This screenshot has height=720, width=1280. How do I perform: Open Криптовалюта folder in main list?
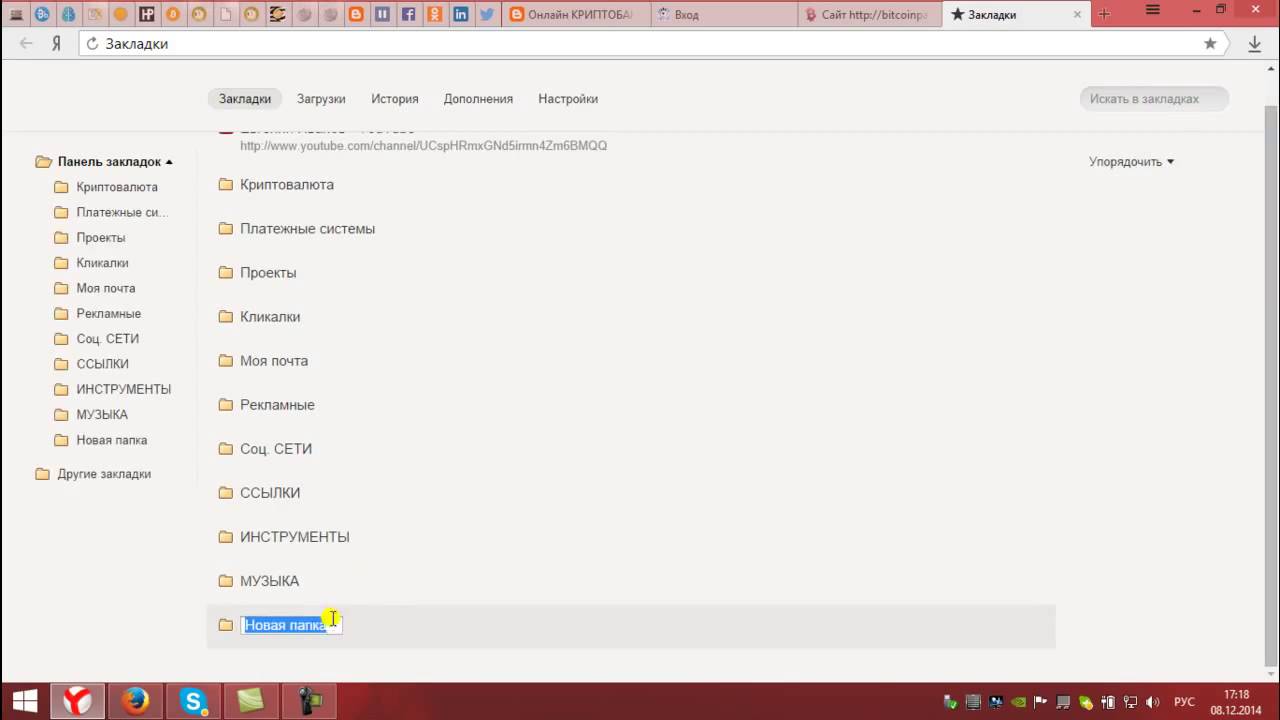(287, 185)
